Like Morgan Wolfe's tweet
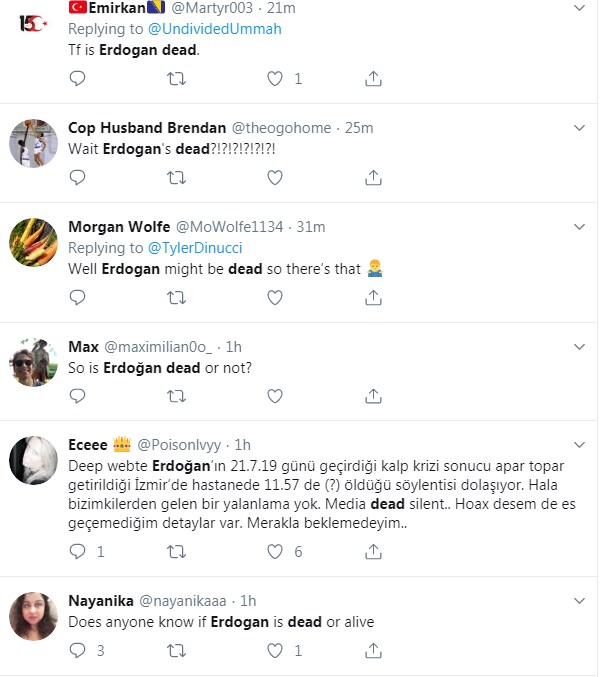The width and height of the screenshot is (600, 677). click(275, 297)
